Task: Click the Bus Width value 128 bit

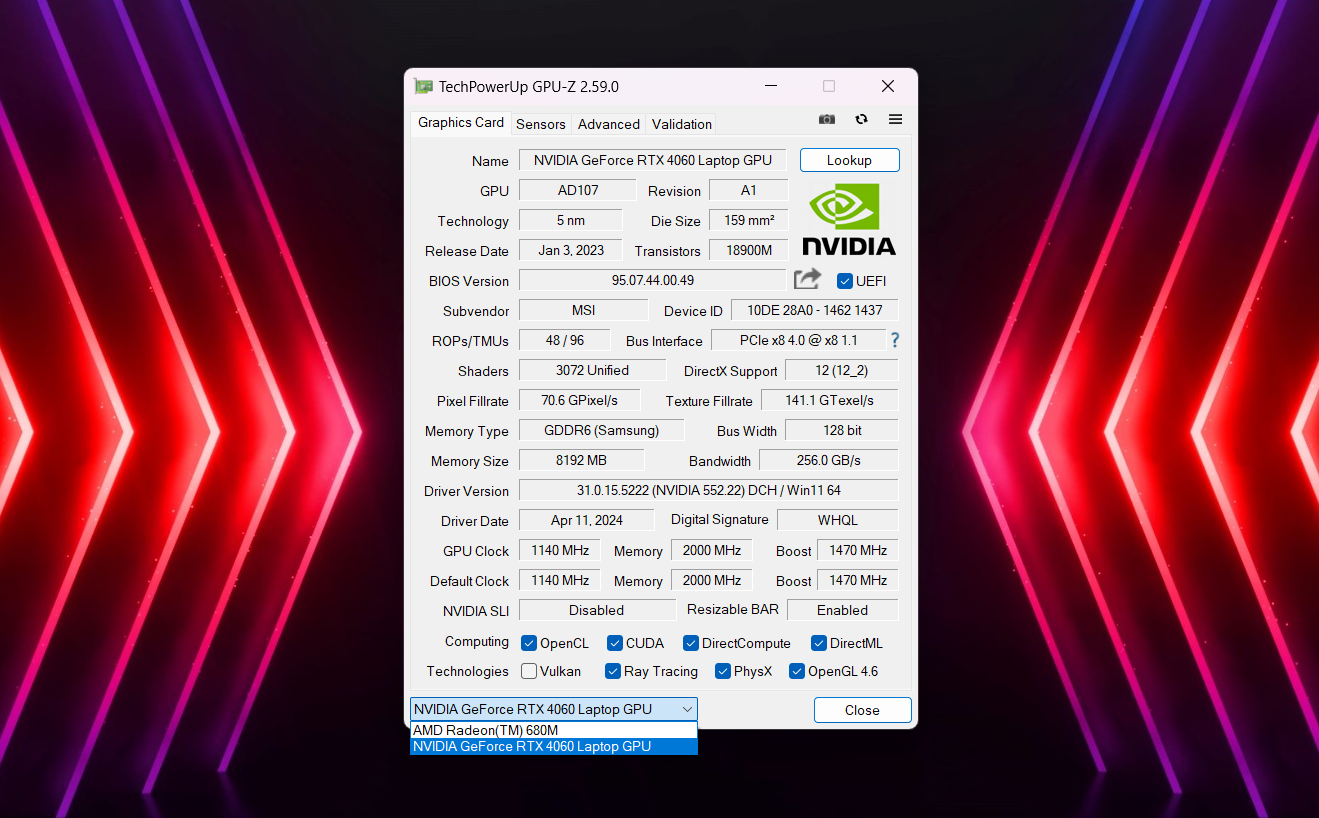Action: point(842,430)
